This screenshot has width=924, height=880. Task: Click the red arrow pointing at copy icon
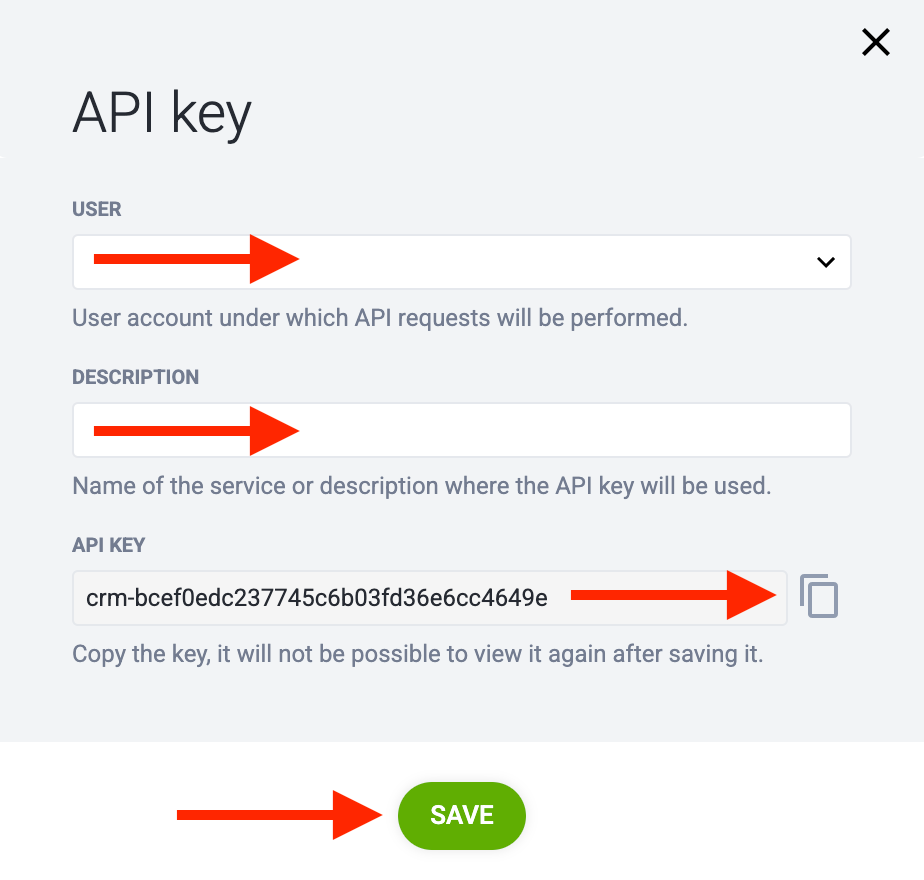(x=673, y=596)
